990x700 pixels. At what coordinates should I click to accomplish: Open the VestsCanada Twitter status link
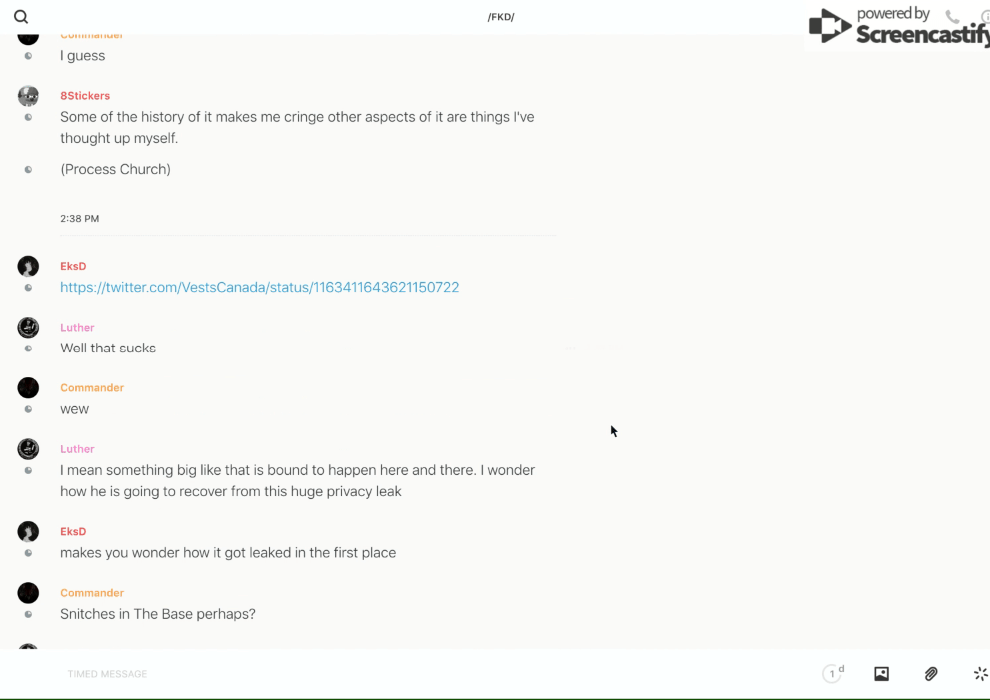pyautogui.click(x=259, y=287)
